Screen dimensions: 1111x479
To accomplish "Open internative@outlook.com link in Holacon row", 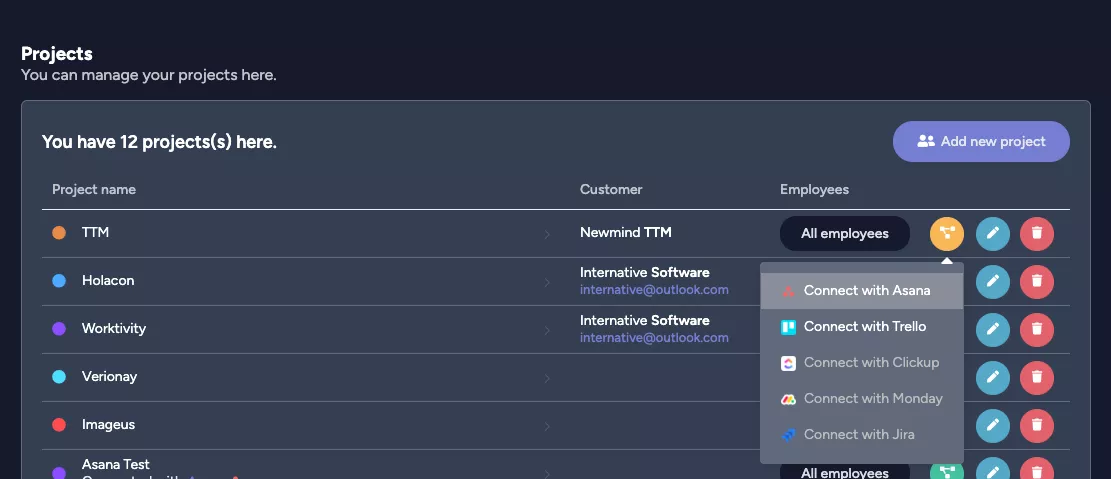I will [x=654, y=290].
